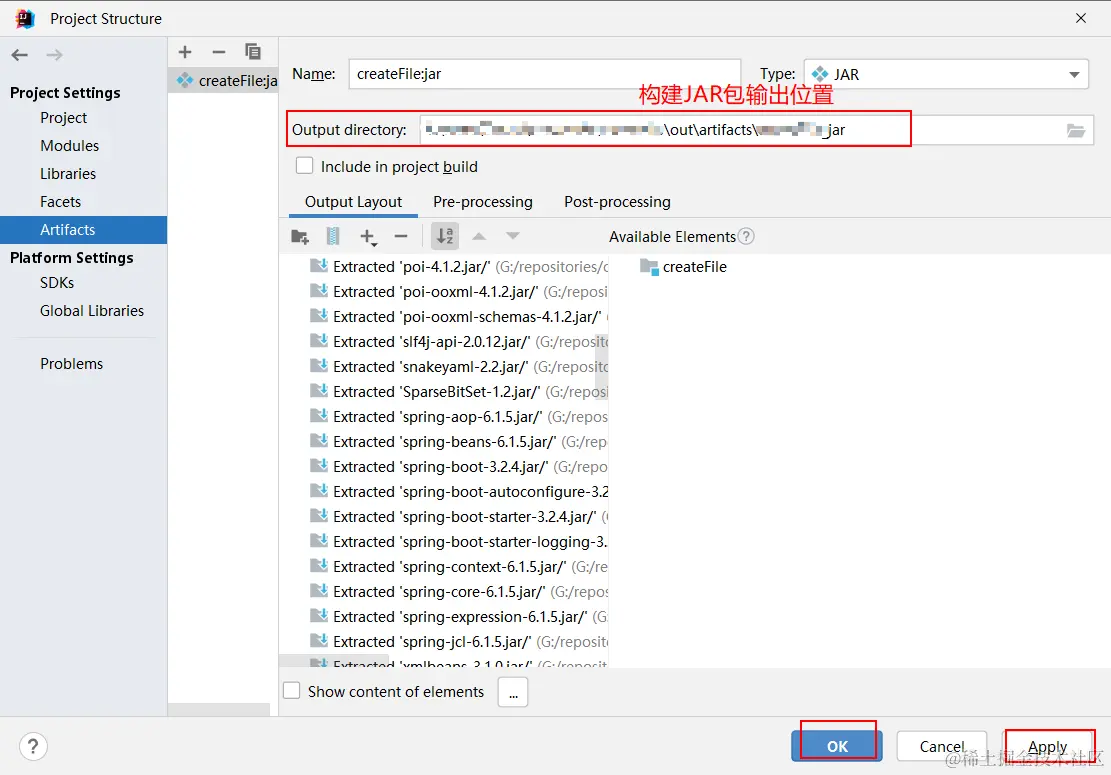
Task: Click the JAR type icon in Type field
Action: pos(820,74)
